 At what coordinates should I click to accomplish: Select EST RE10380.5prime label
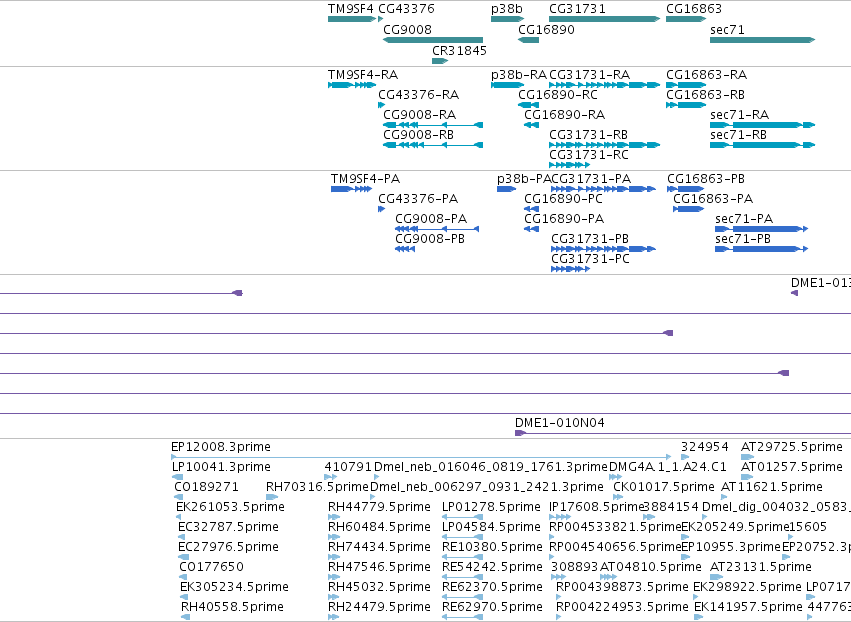click(x=492, y=547)
